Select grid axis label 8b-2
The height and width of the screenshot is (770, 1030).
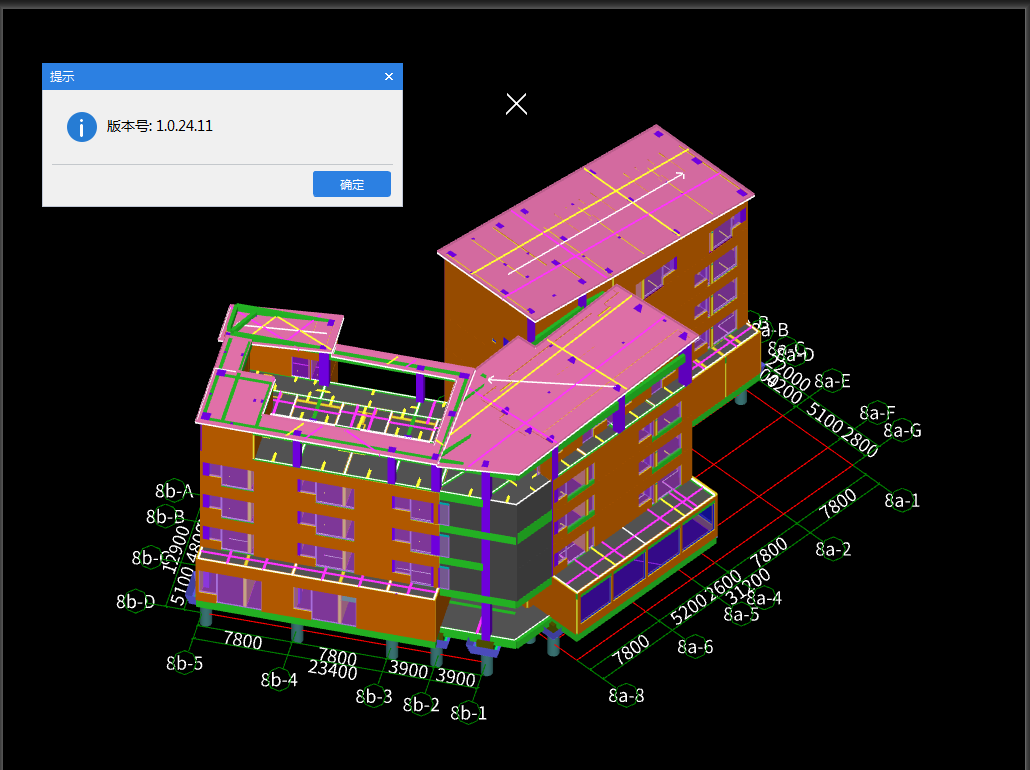point(421,705)
